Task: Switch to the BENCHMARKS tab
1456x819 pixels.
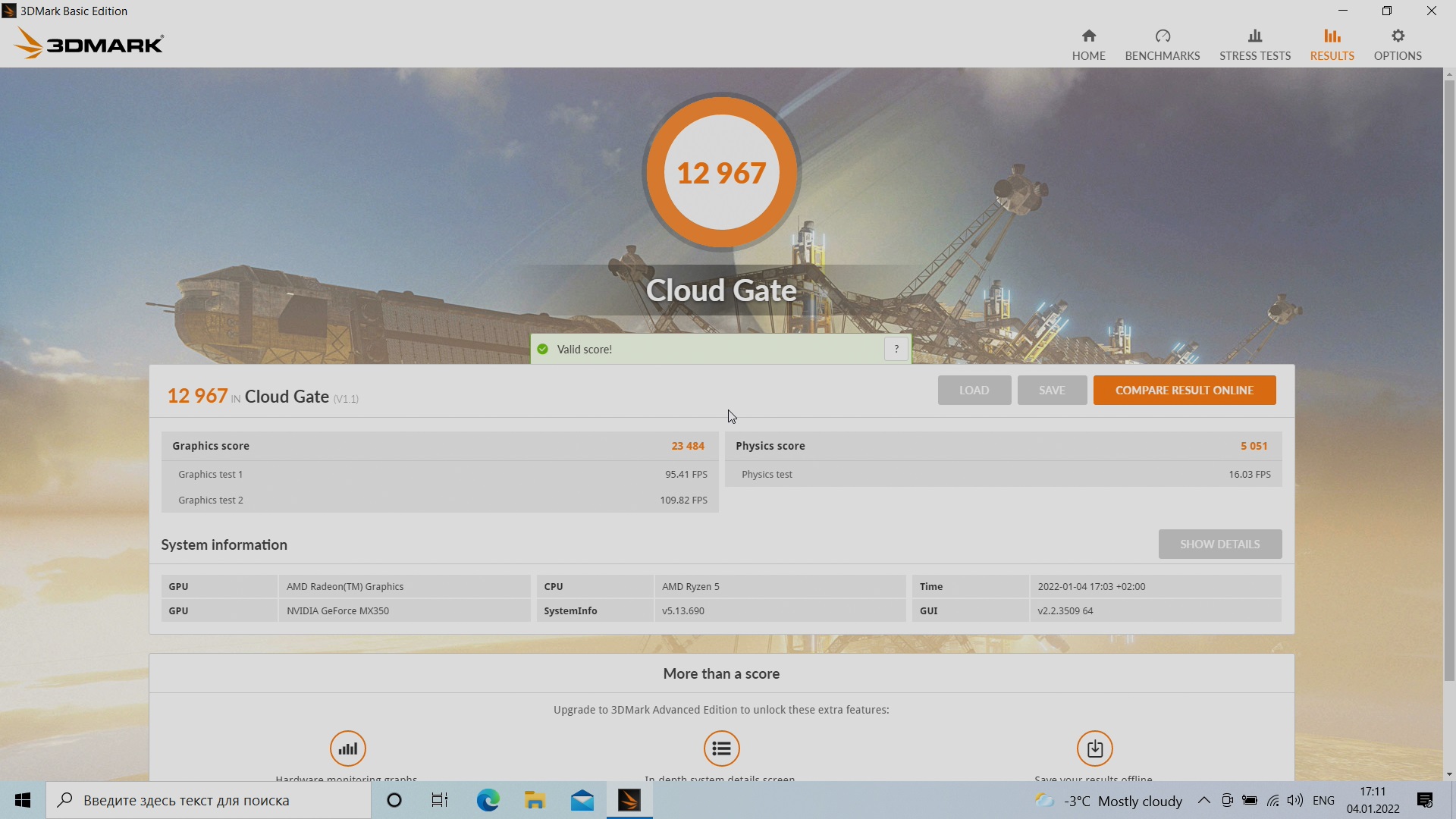Action: [1162, 45]
